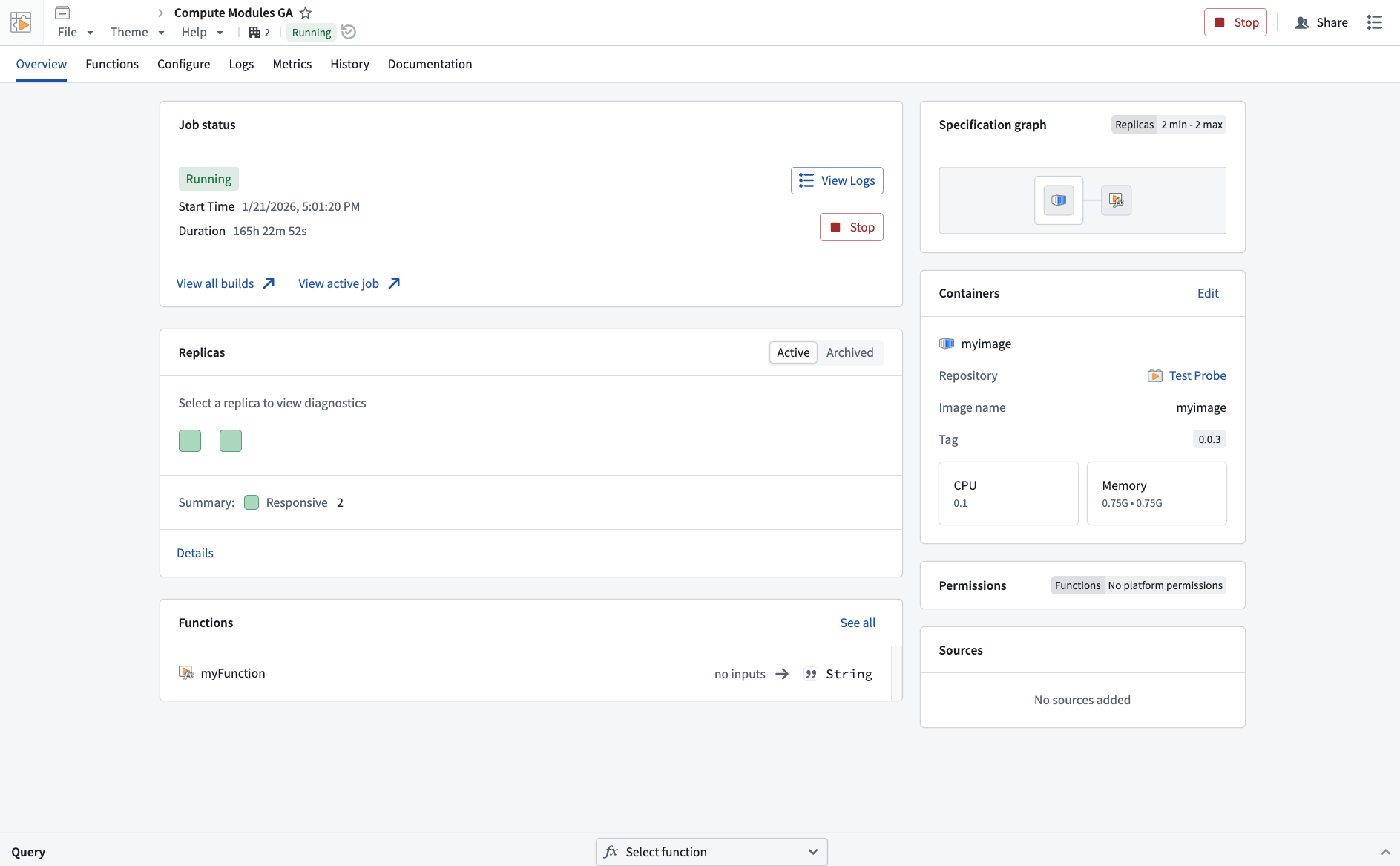
Task: Open the list panel icon beside Share
Action: [1374, 22]
